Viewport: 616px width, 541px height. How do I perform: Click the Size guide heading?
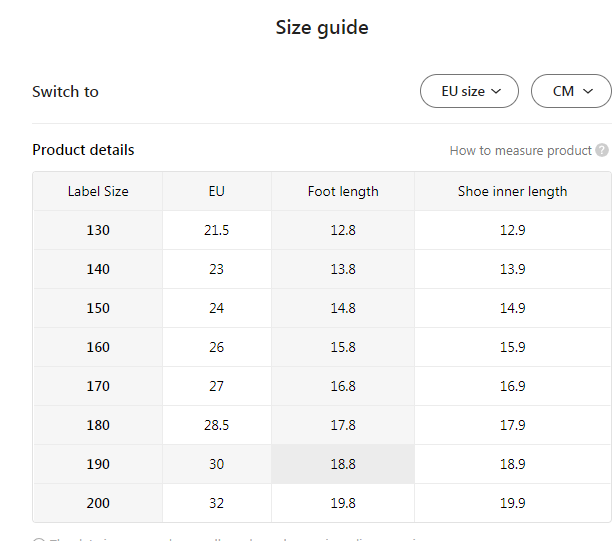(x=322, y=28)
